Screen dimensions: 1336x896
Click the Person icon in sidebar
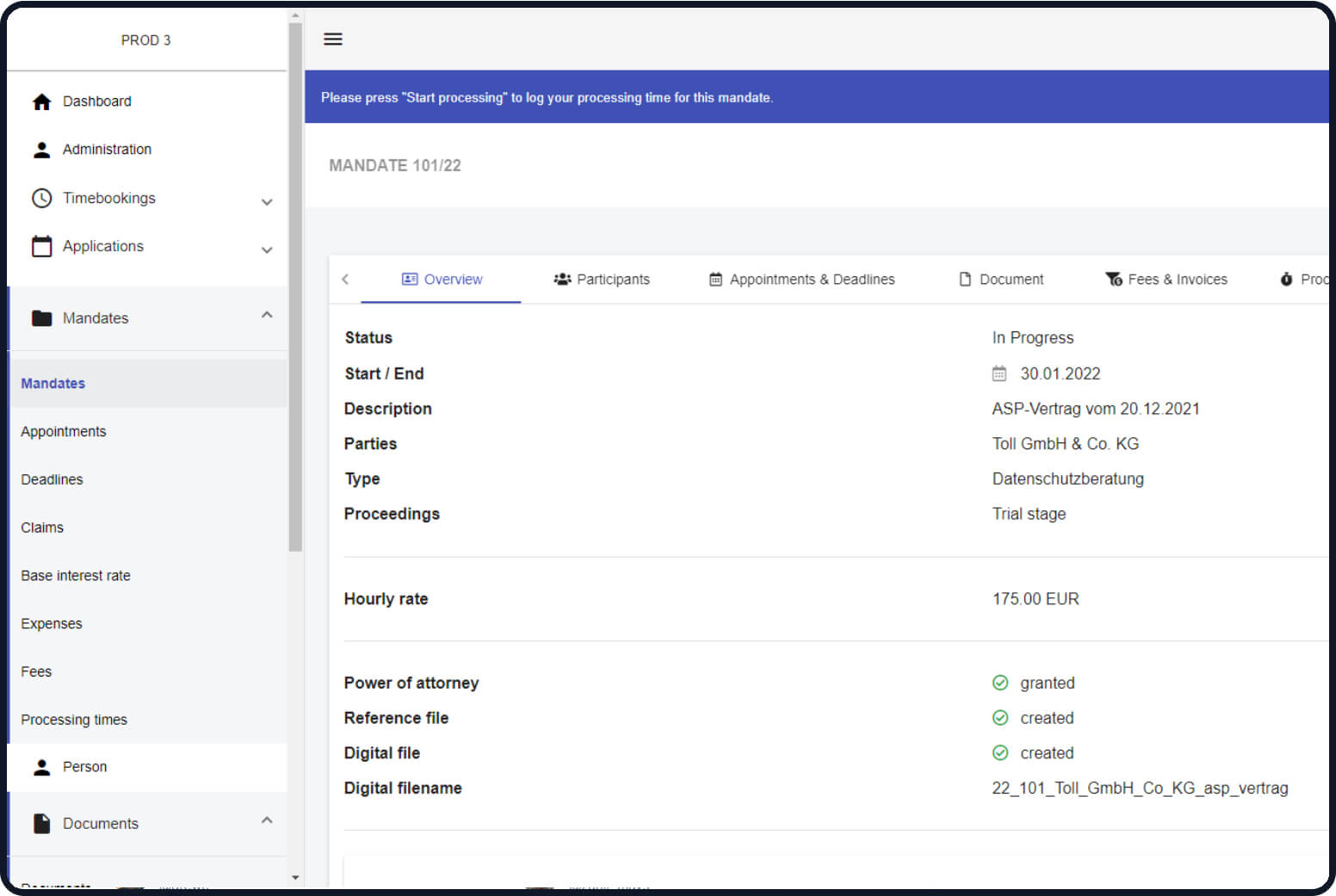41,767
